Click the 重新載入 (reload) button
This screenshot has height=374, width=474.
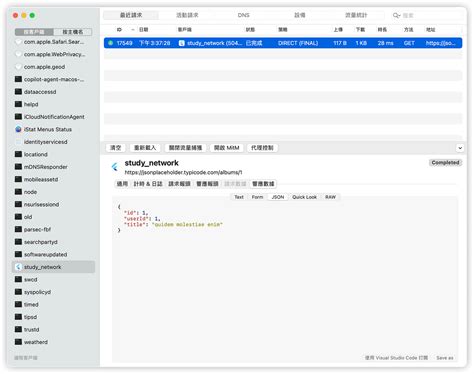145,148
